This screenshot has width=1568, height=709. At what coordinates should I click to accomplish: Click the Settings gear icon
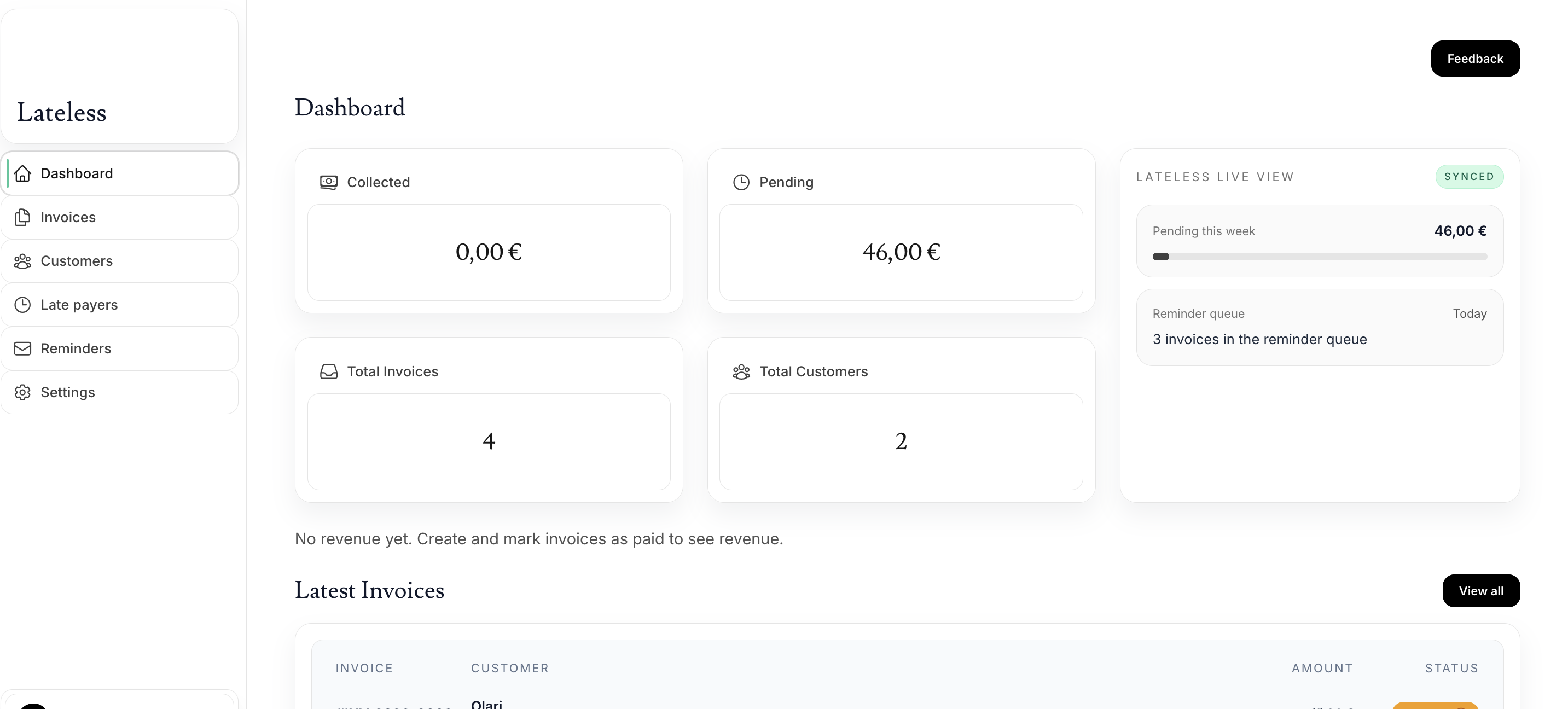click(x=22, y=393)
